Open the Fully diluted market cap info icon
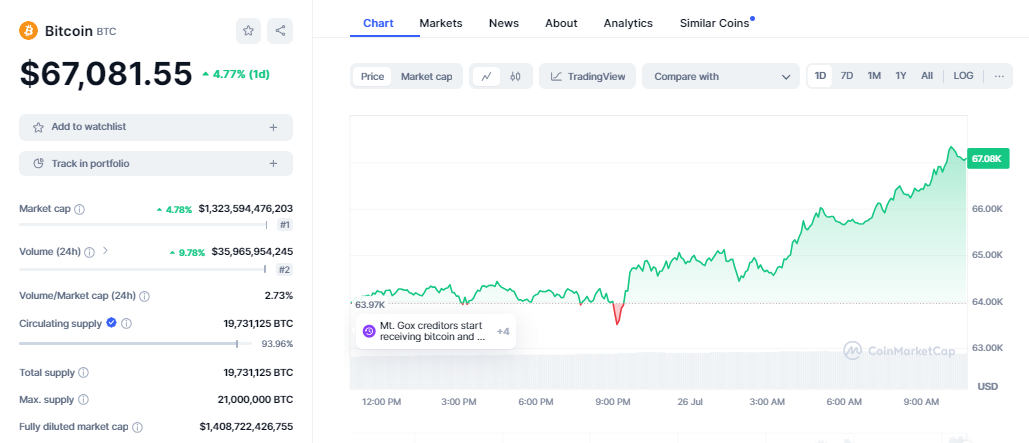 [137, 427]
